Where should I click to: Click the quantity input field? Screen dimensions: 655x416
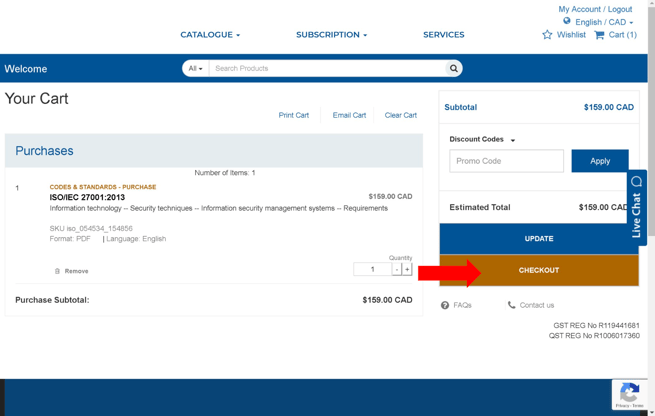[x=373, y=269]
